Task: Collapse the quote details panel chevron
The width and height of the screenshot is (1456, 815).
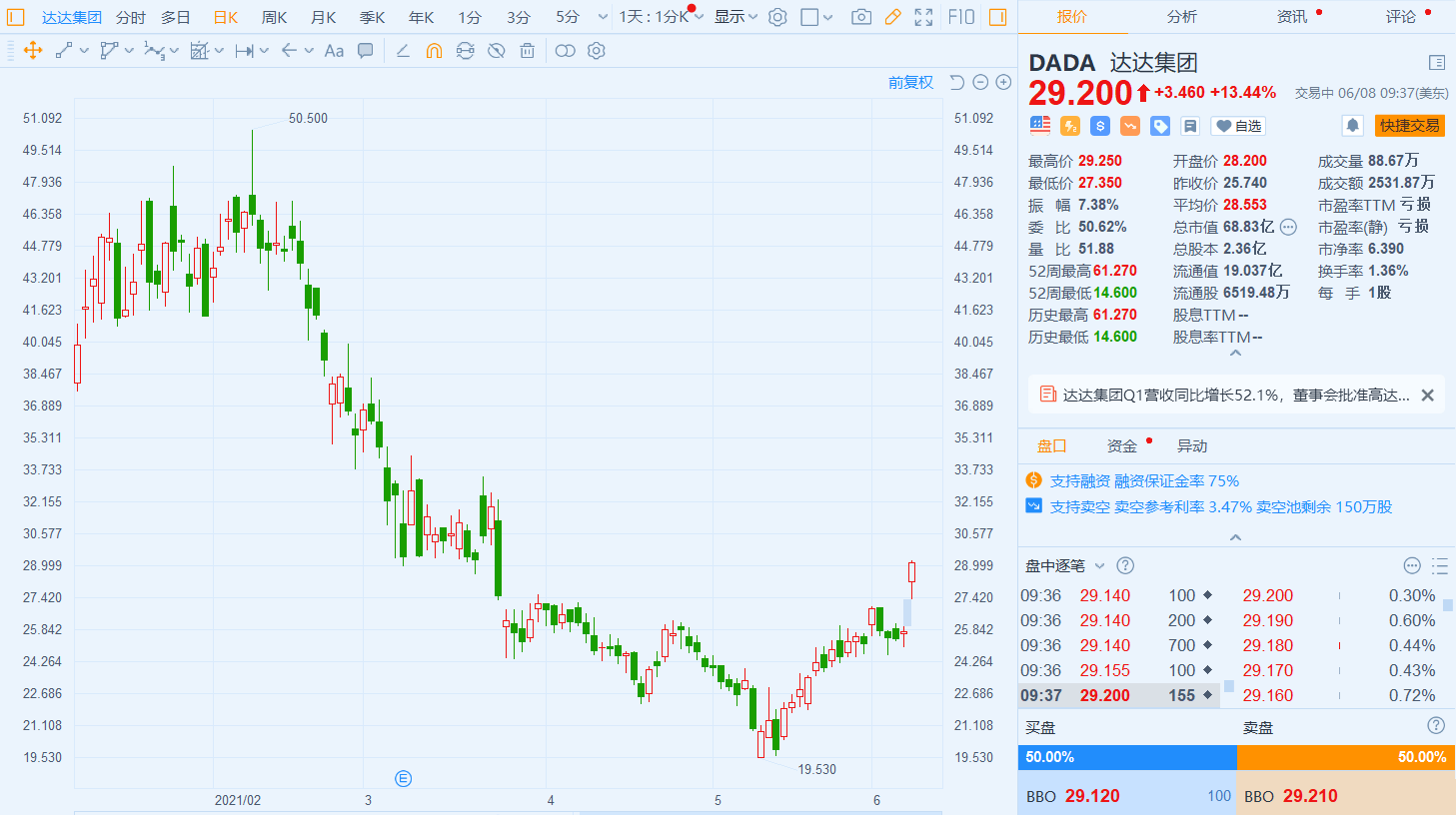Action: coord(1235,353)
